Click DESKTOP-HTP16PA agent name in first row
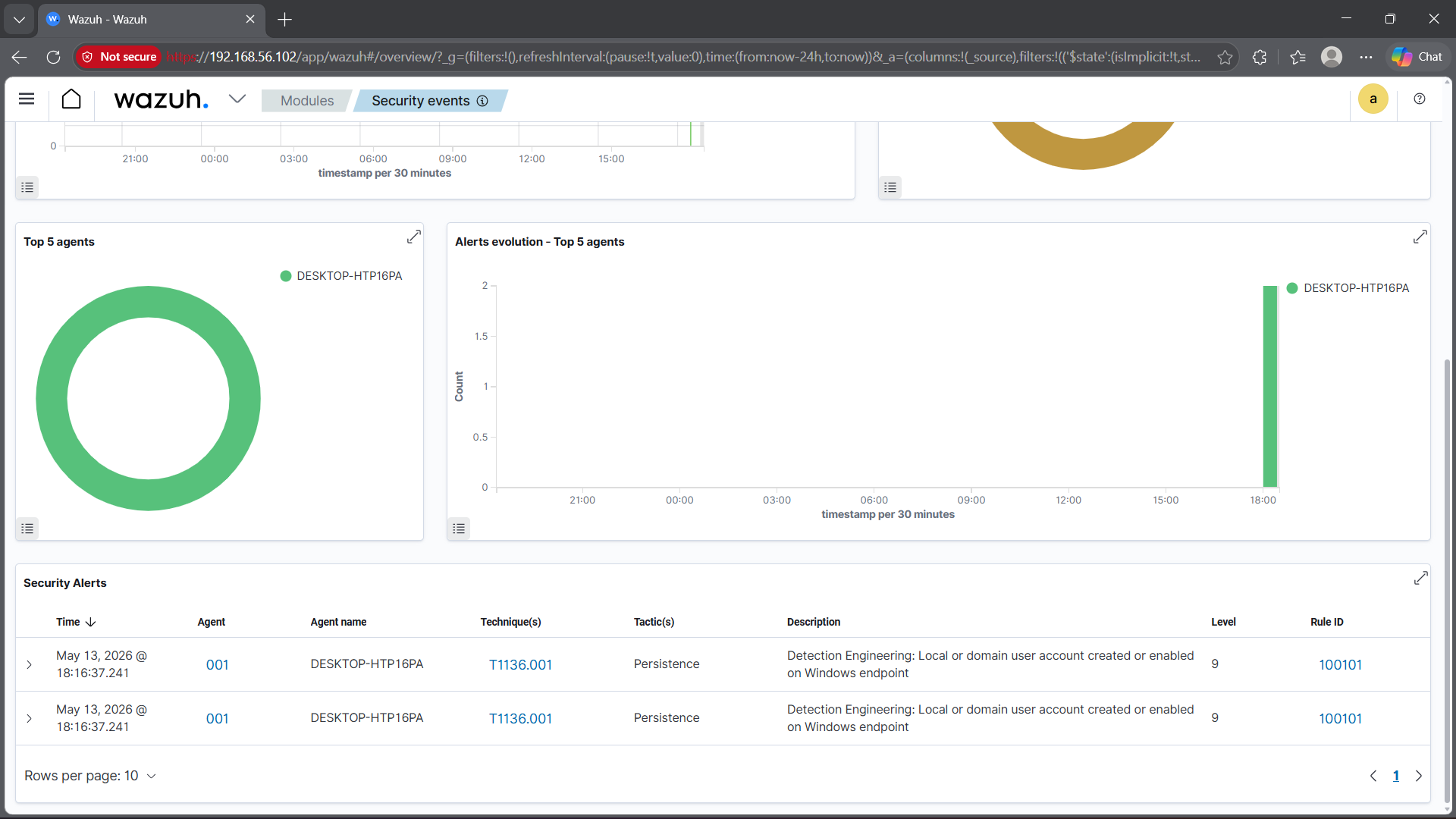Screen dimensions: 1456x819 (x=366, y=664)
